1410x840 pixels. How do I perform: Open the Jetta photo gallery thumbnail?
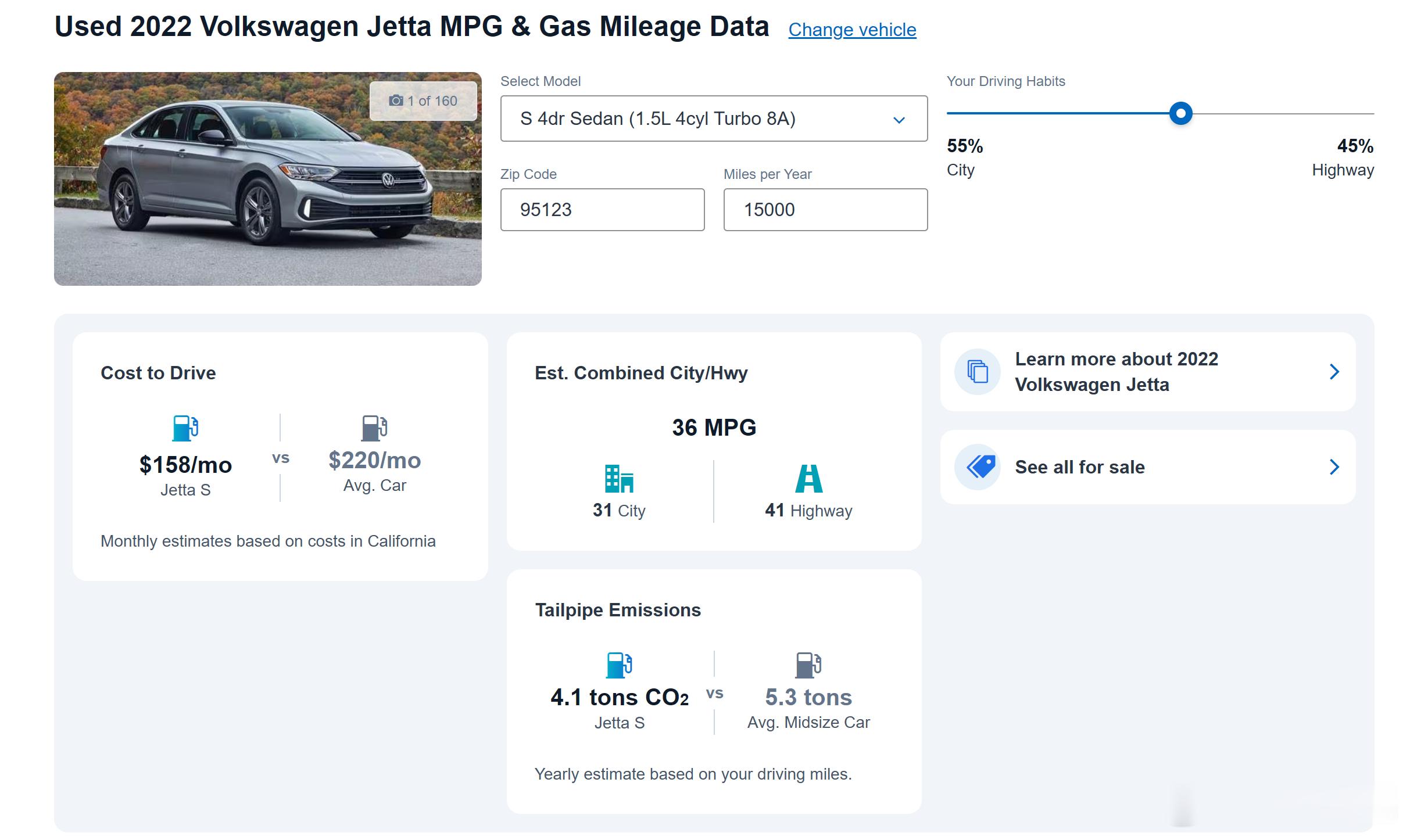(x=268, y=179)
